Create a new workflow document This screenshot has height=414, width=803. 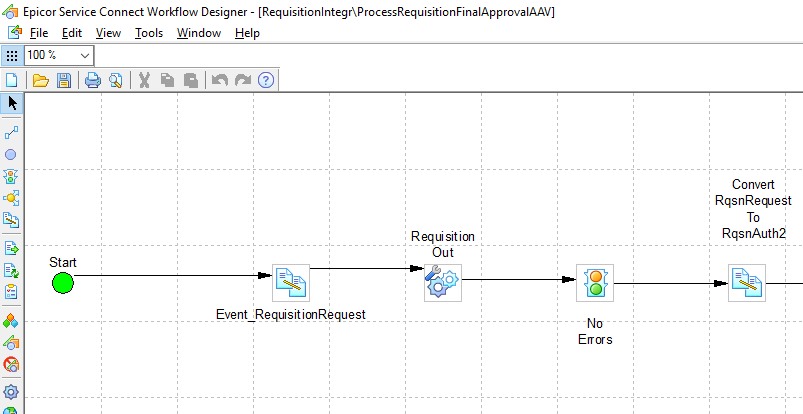pyautogui.click(x=11, y=80)
